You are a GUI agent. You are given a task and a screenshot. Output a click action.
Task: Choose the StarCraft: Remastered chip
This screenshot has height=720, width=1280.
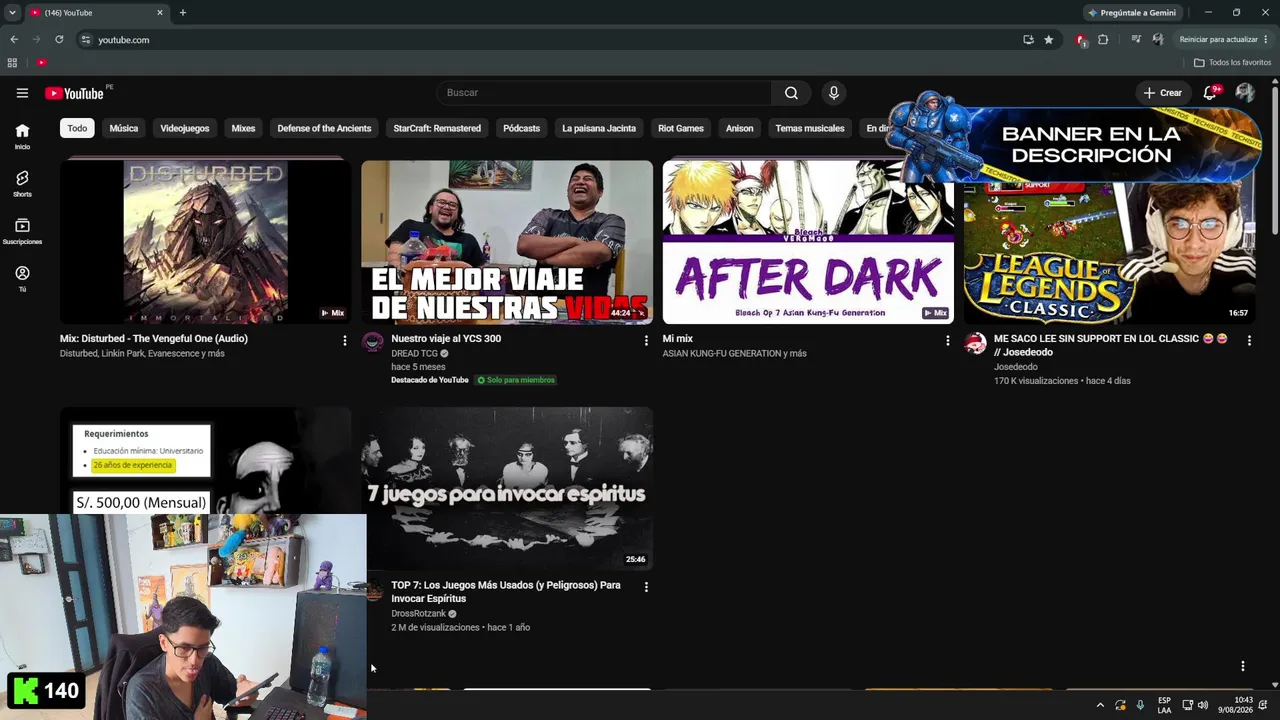tap(437, 128)
